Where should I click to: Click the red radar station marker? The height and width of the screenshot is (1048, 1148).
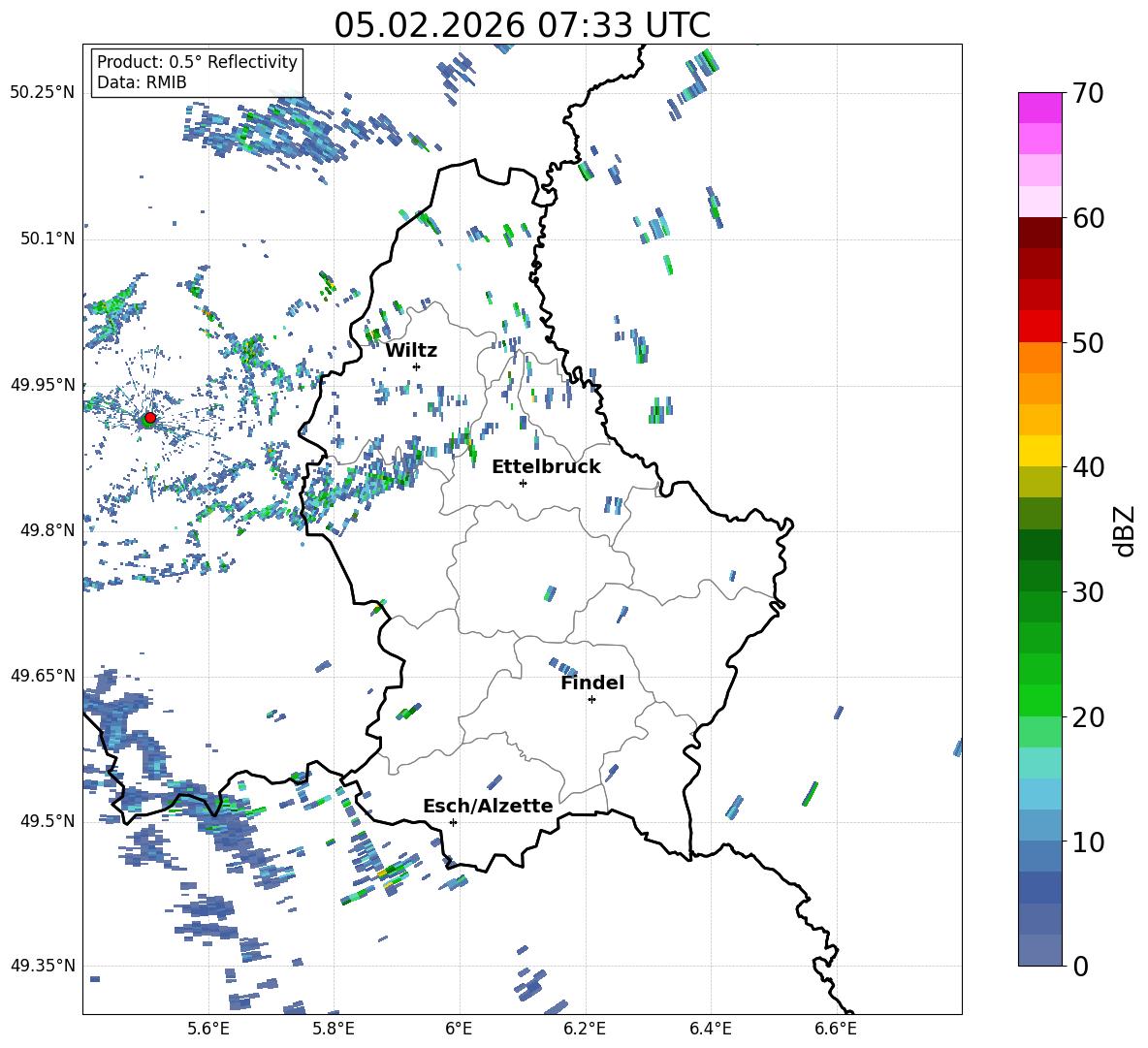pos(149,418)
